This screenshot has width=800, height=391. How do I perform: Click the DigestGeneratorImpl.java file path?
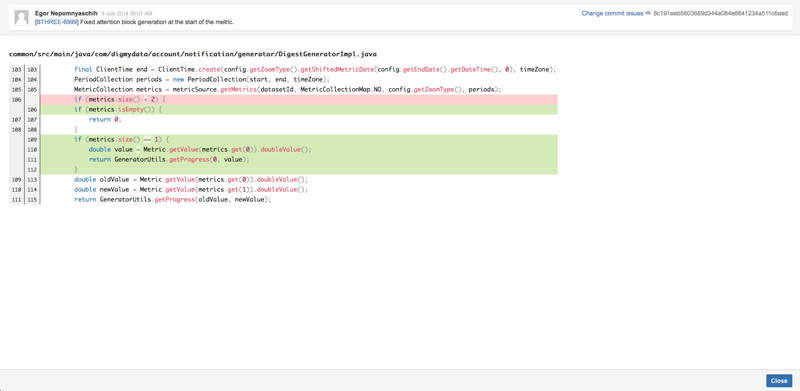click(x=193, y=54)
